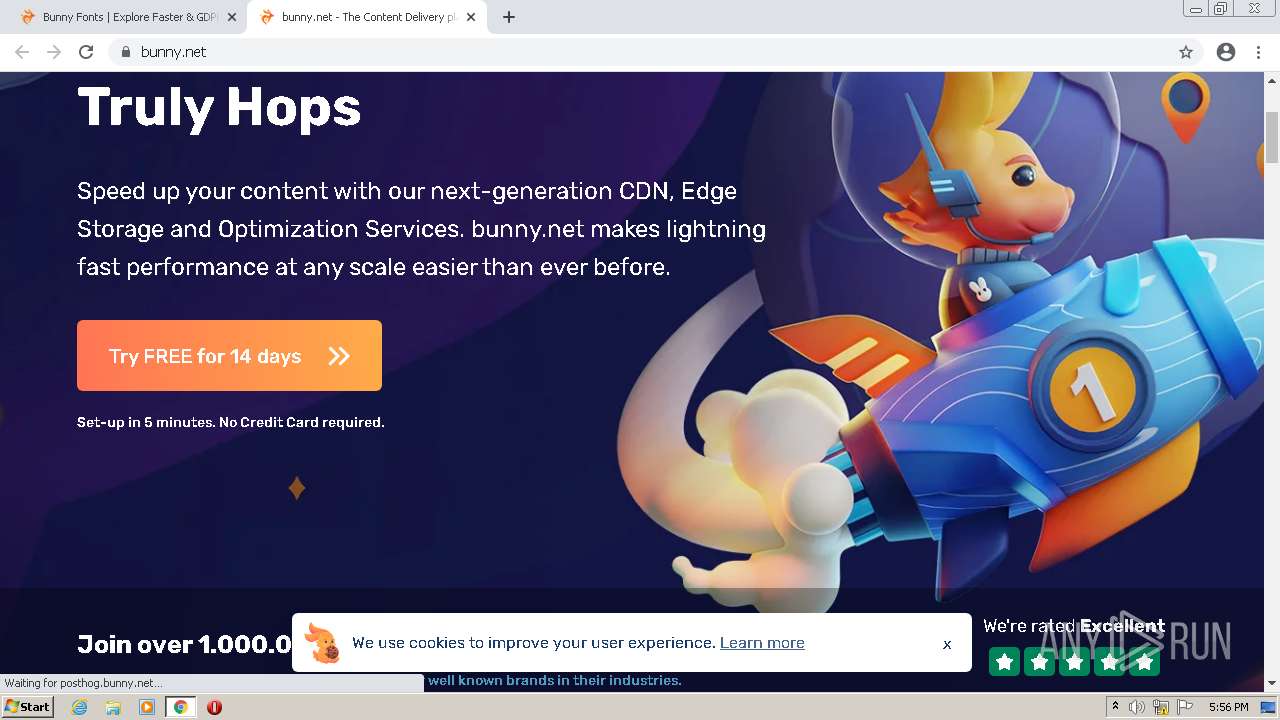Launch Internet Explorer from the taskbar
This screenshot has height=720, width=1280.
point(80,707)
